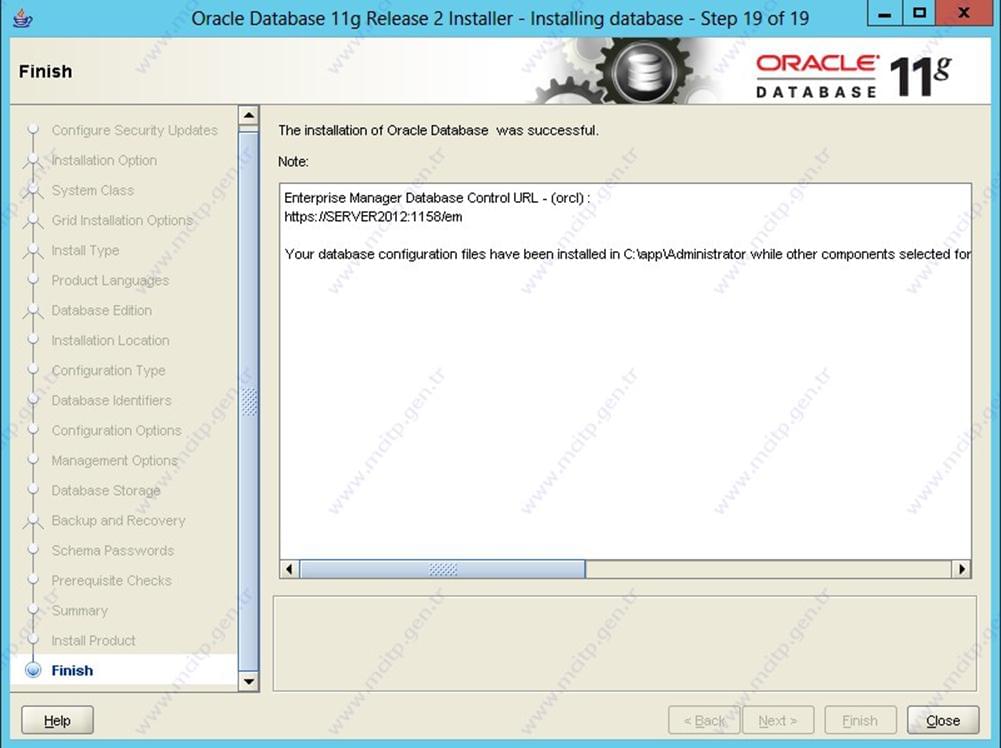
Task: Click the 'Your database configuration files' line
Action: (x=628, y=254)
